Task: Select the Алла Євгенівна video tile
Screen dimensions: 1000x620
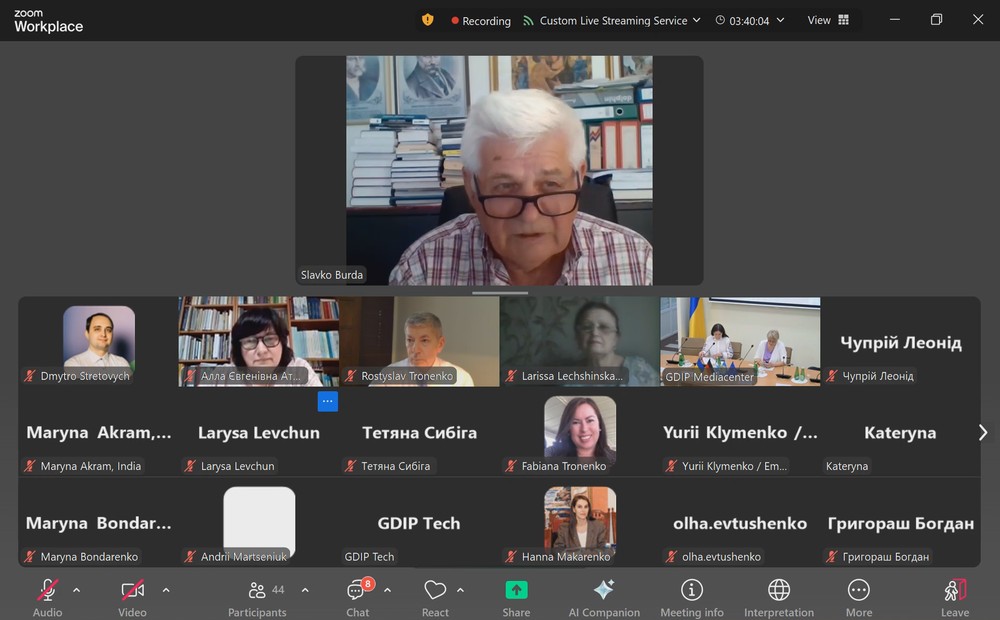Action: click(x=259, y=341)
